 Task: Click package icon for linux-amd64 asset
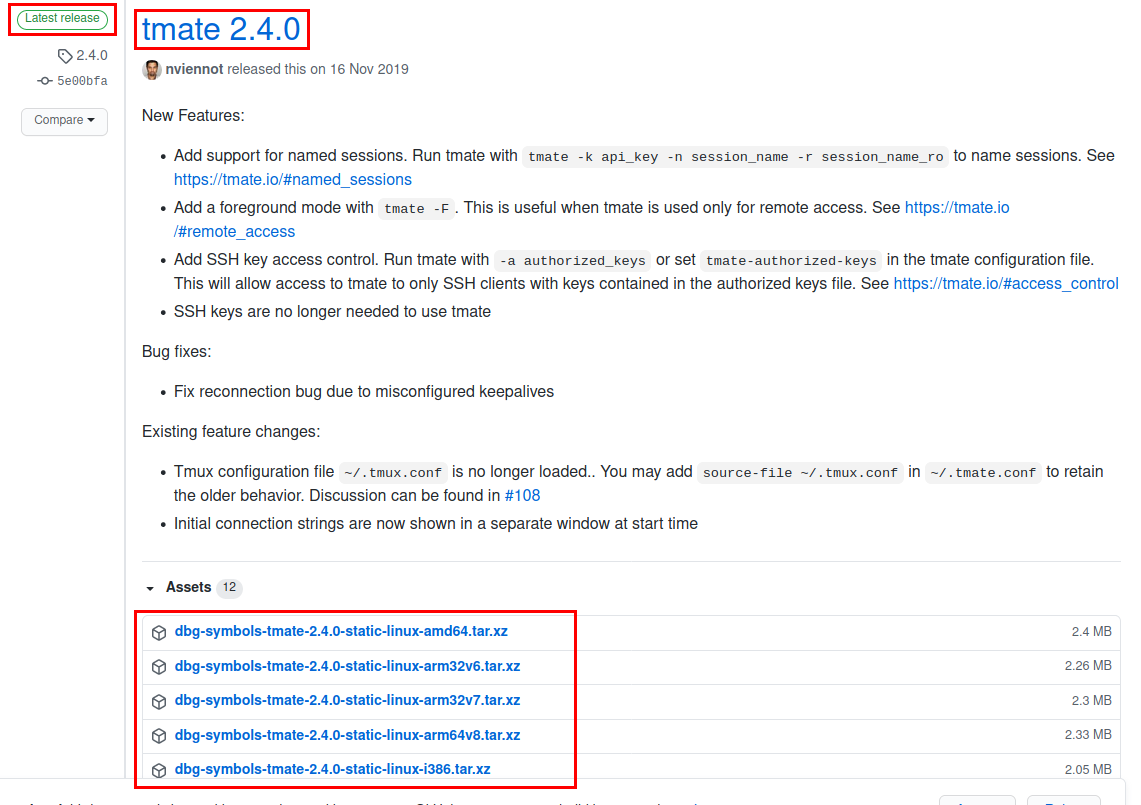pos(159,633)
